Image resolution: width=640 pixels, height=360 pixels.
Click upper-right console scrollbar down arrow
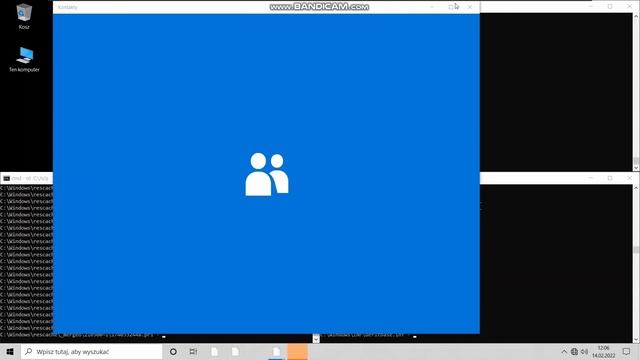tap(636, 168)
